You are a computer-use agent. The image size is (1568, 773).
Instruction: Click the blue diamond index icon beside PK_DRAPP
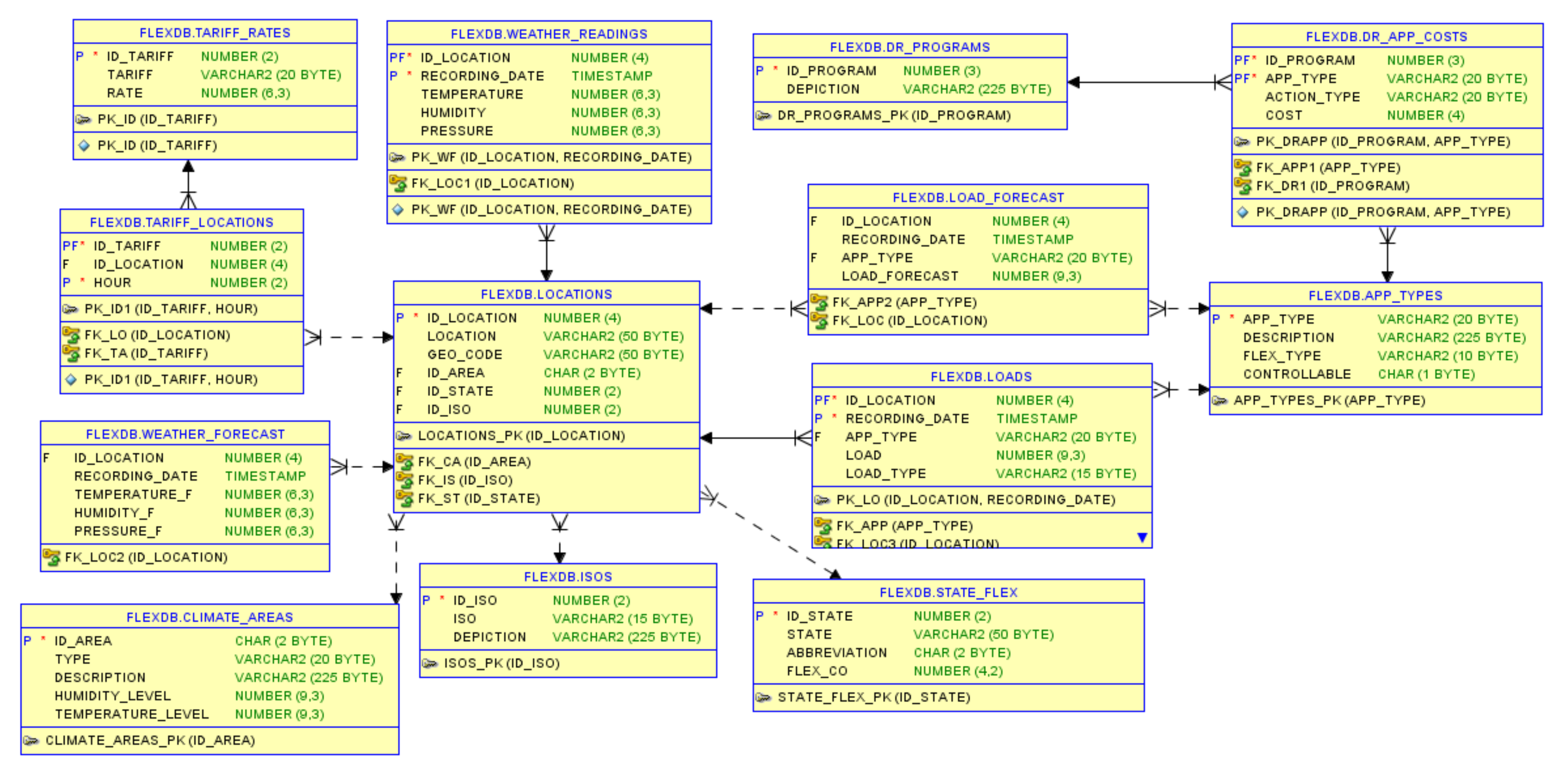(1242, 212)
